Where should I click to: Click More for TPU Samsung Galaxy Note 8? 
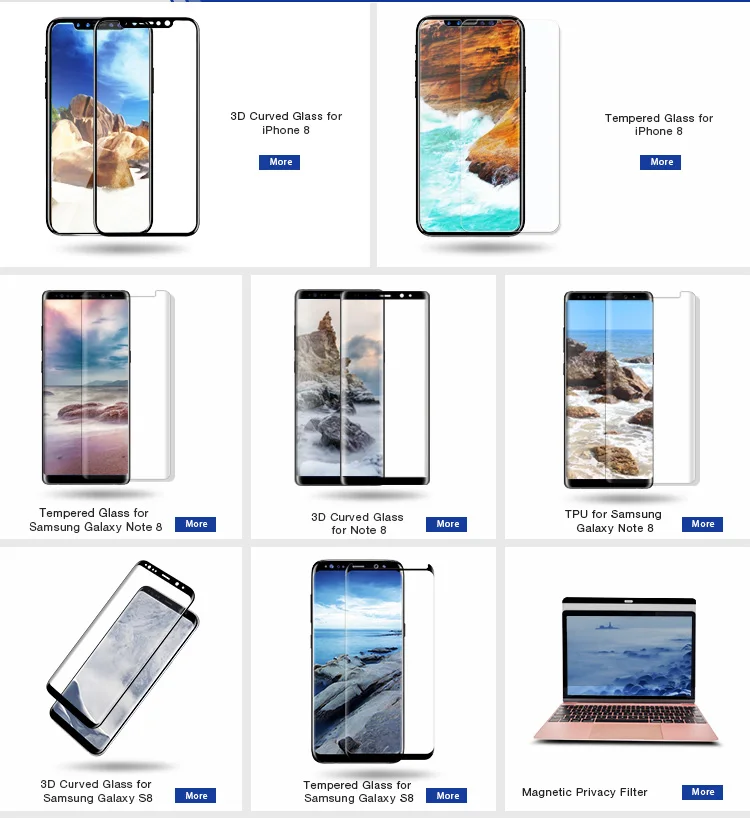(702, 524)
